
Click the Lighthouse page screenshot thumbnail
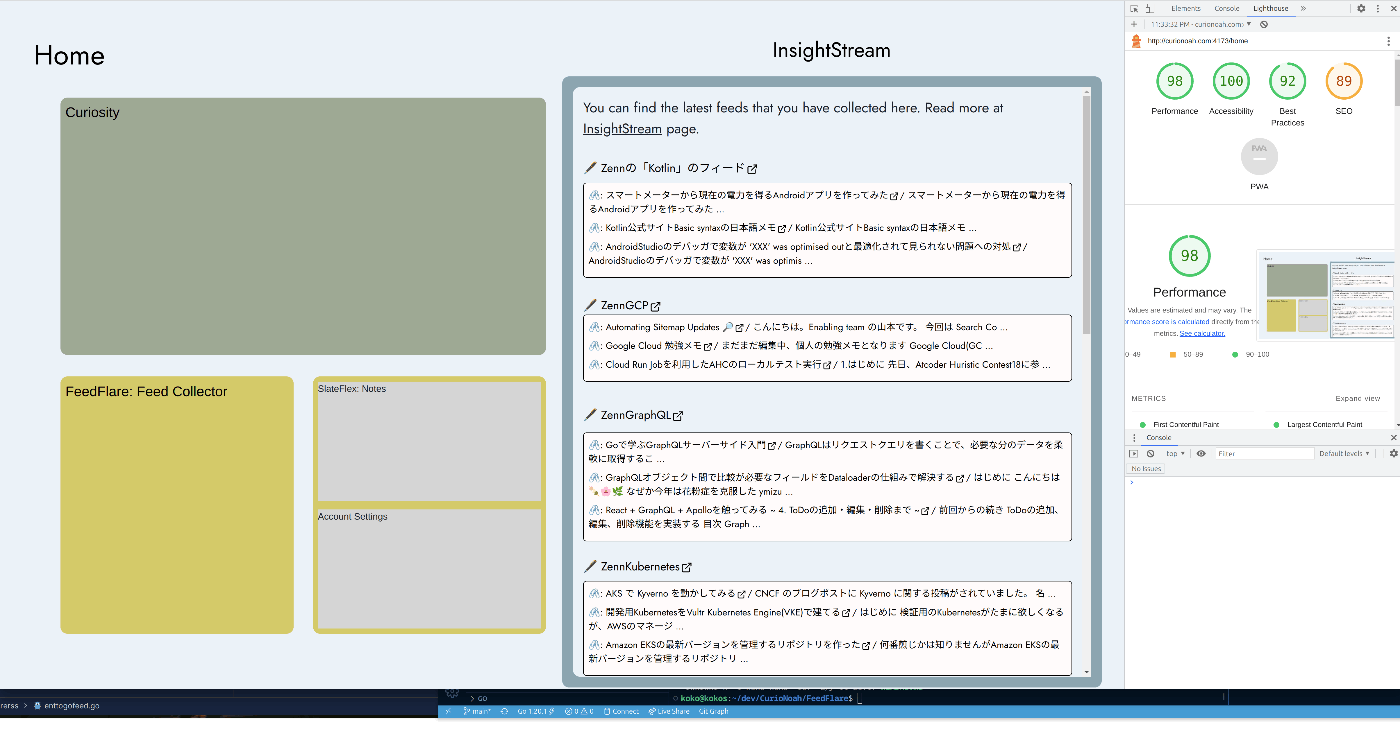1326,294
